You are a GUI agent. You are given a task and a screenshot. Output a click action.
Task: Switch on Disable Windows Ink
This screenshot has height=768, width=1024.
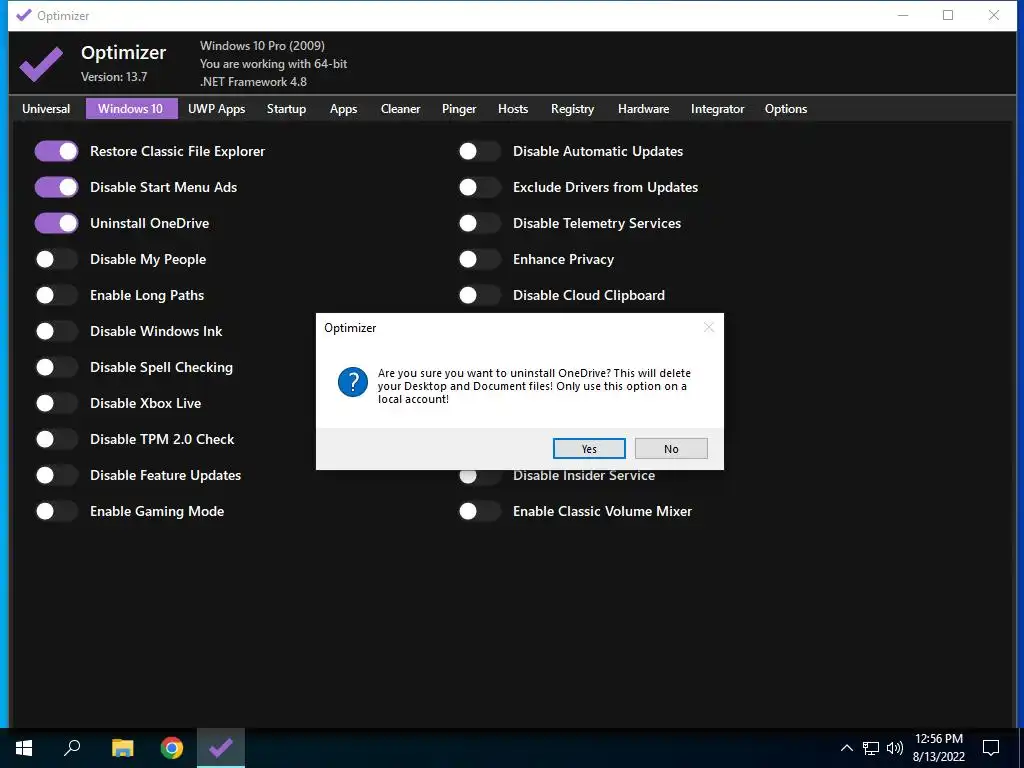(x=56, y=331)
